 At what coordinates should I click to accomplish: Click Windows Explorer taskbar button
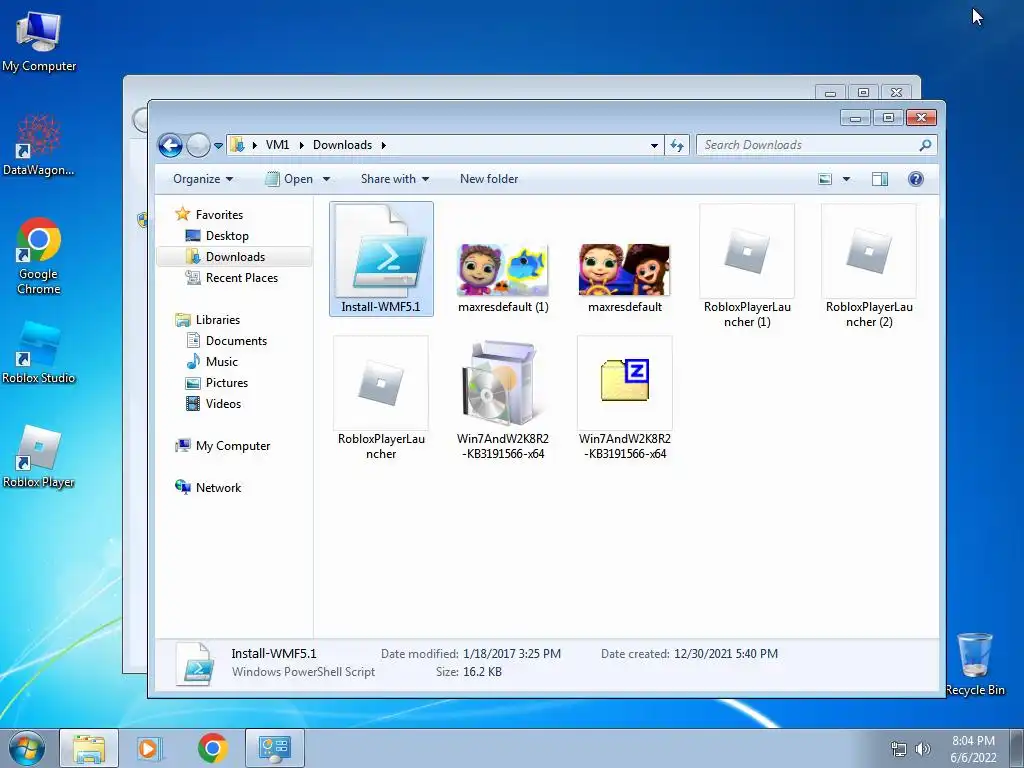(x=89, y=748)
